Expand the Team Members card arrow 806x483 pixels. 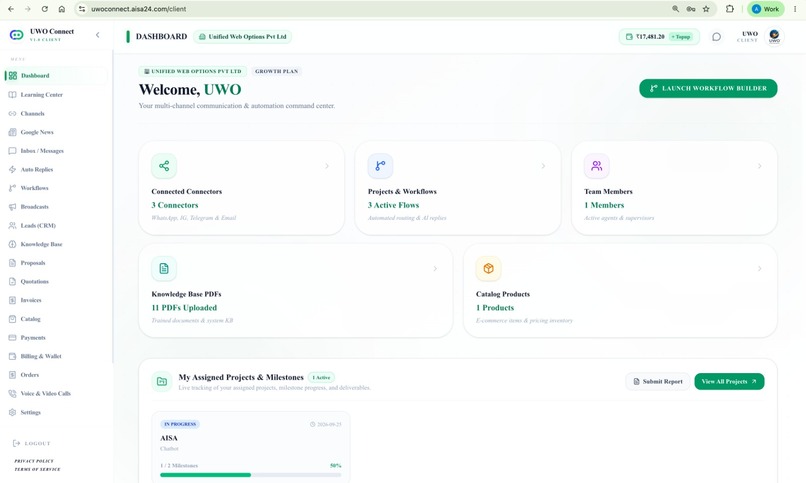coord(760,166)
